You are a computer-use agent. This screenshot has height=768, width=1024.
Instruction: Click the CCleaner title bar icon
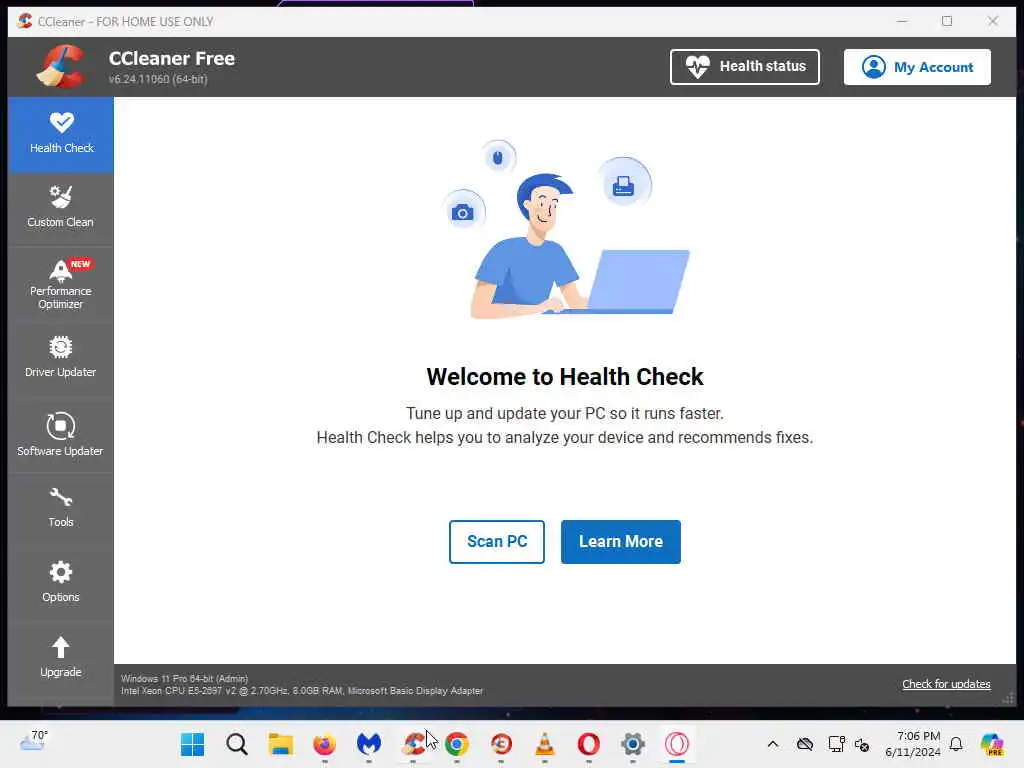click(x=25, y=21)
